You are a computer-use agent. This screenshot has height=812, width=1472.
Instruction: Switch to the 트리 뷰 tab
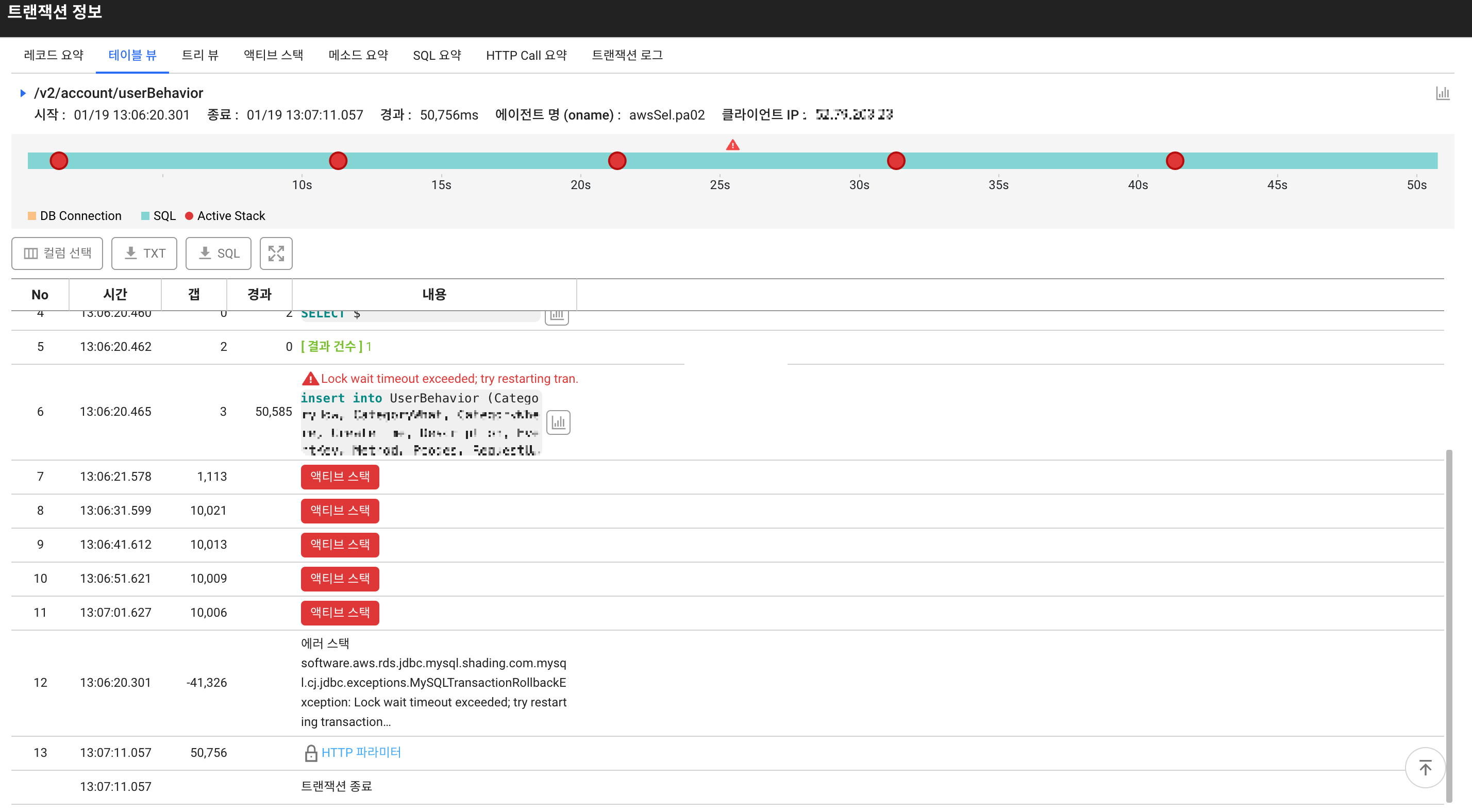point(200,56)
